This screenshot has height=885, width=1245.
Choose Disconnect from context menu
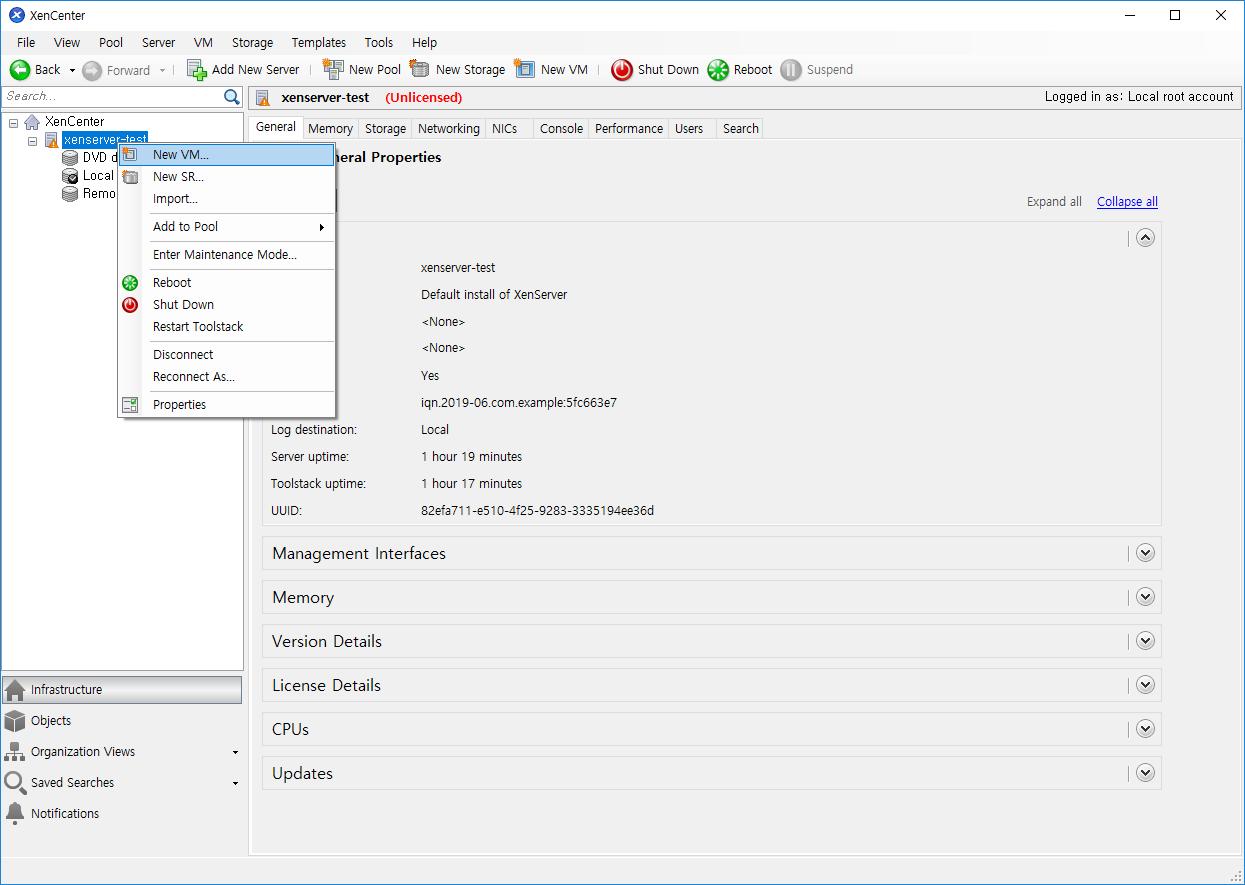click(x=226, y=355)
